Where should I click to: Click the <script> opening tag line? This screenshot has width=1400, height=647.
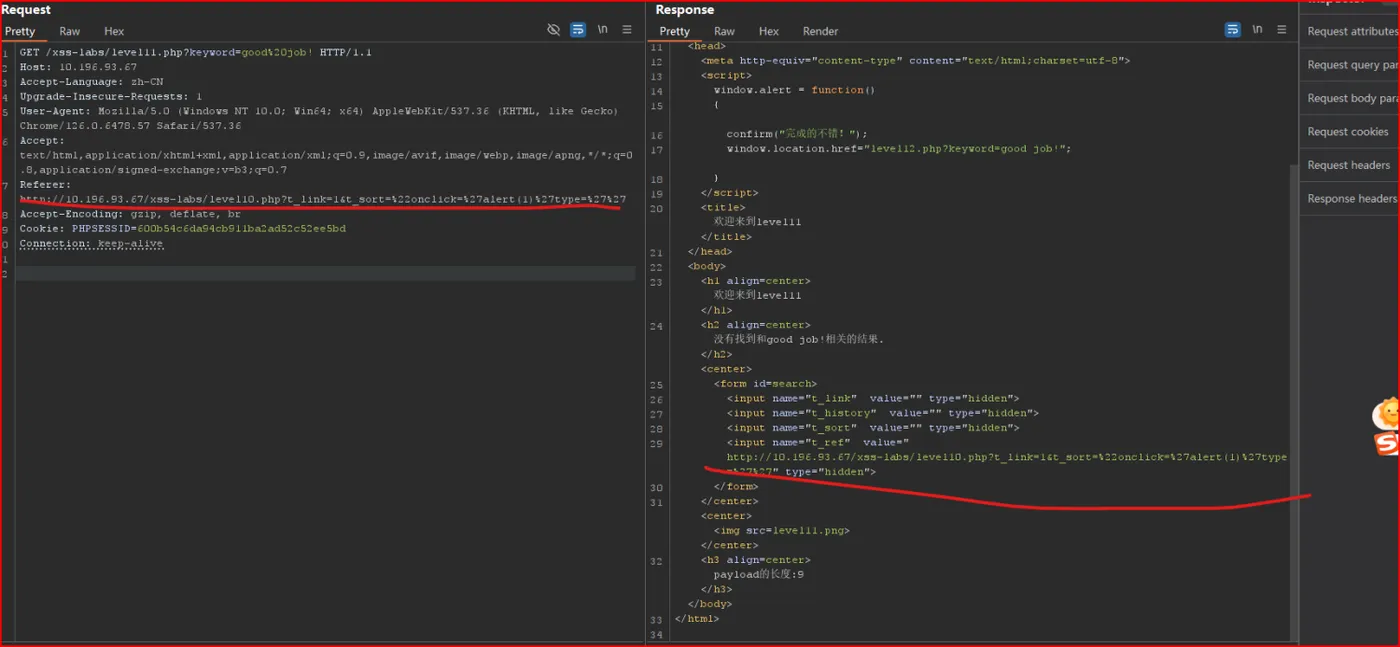[x=726, y=75]
